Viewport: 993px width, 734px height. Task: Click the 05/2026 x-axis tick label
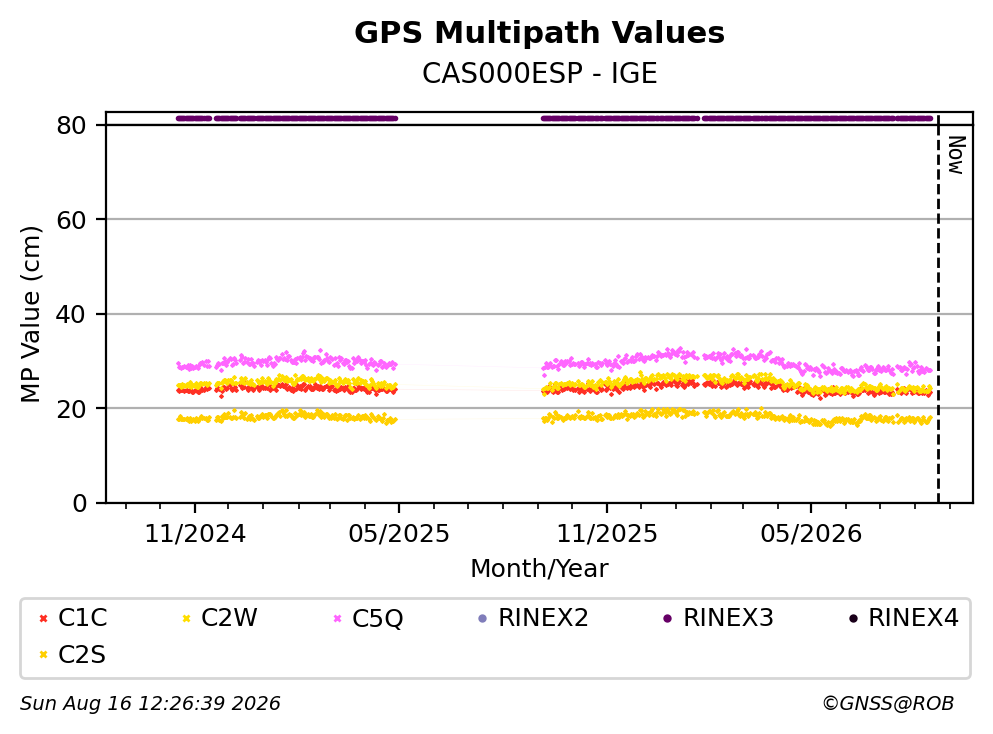pyautogui.click(x=811, y=534)
